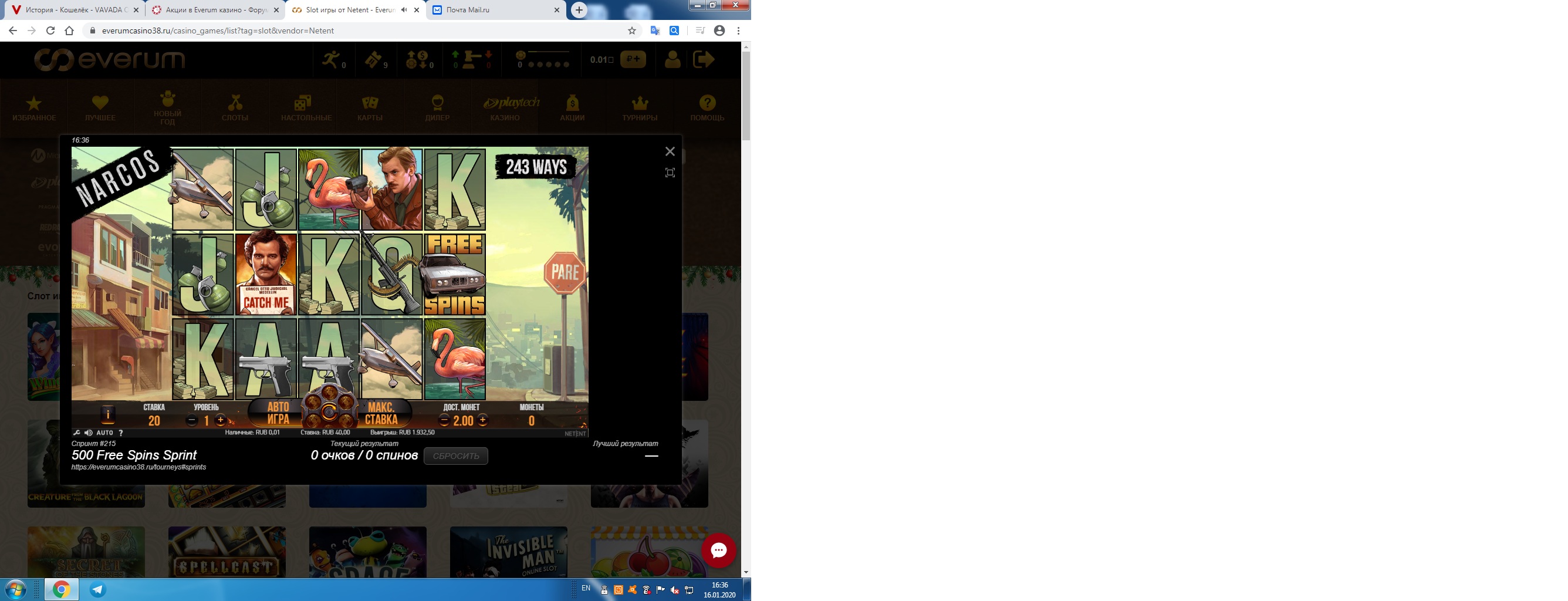1568x601 pixels.
Task: Switch the game to fullscreen
Action: (670, 173)
